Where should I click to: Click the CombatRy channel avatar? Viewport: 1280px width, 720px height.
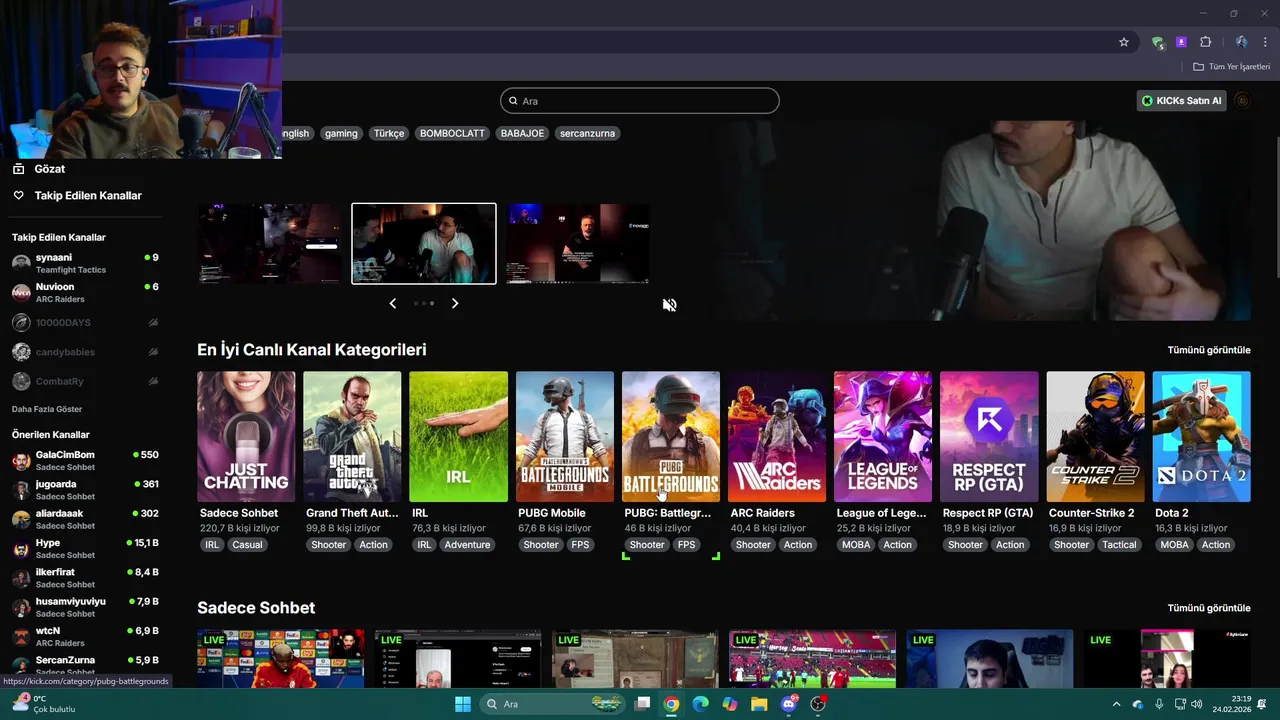tap(21, 382)
